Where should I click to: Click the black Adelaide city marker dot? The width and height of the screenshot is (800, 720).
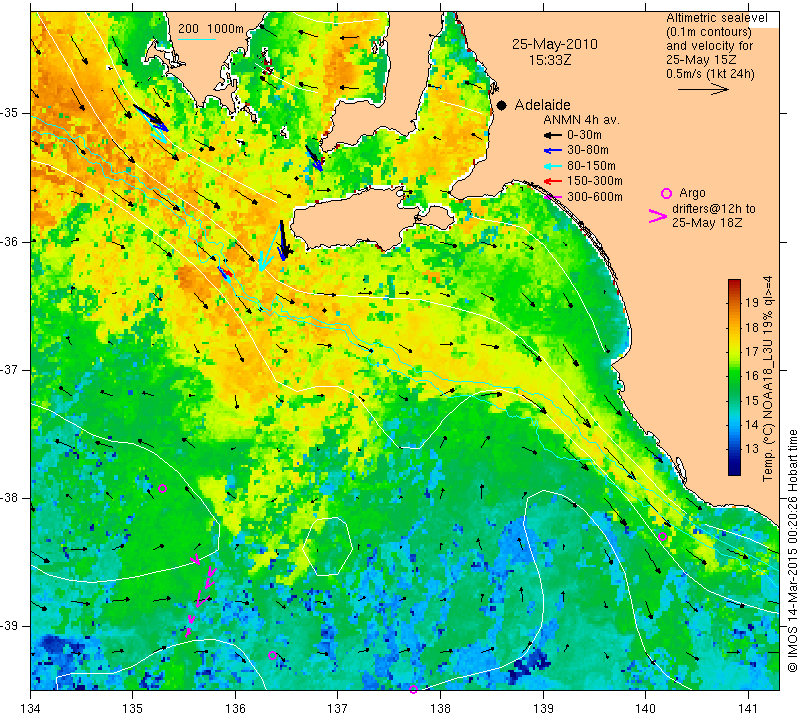click(502, 105)
